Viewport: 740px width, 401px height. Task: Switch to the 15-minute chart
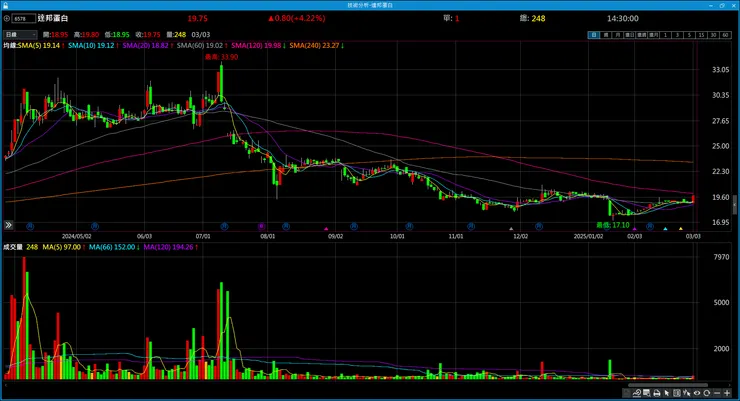(x=701, y=35)
